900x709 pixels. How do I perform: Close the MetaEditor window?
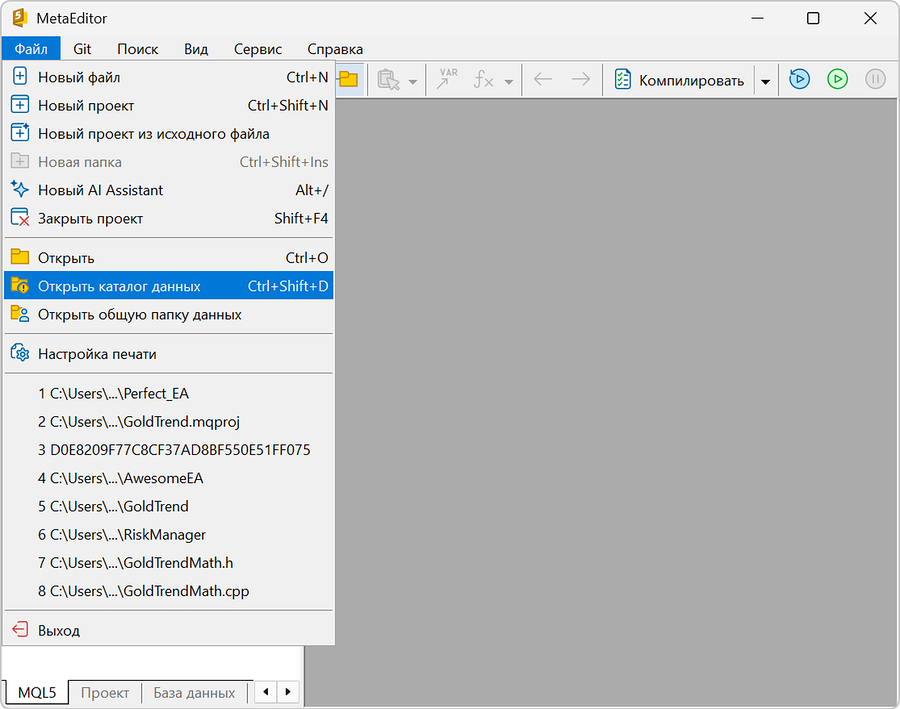coord(870,18)
